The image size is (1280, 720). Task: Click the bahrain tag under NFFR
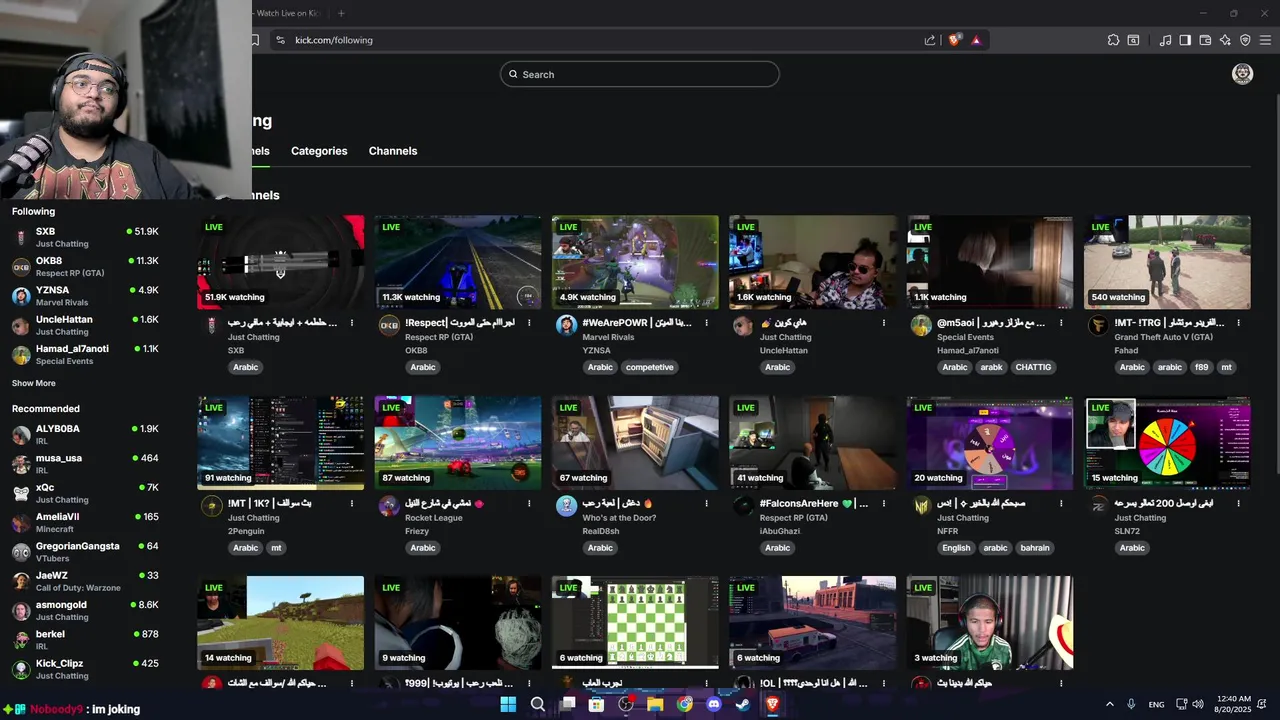click(x=1035, y=548)
